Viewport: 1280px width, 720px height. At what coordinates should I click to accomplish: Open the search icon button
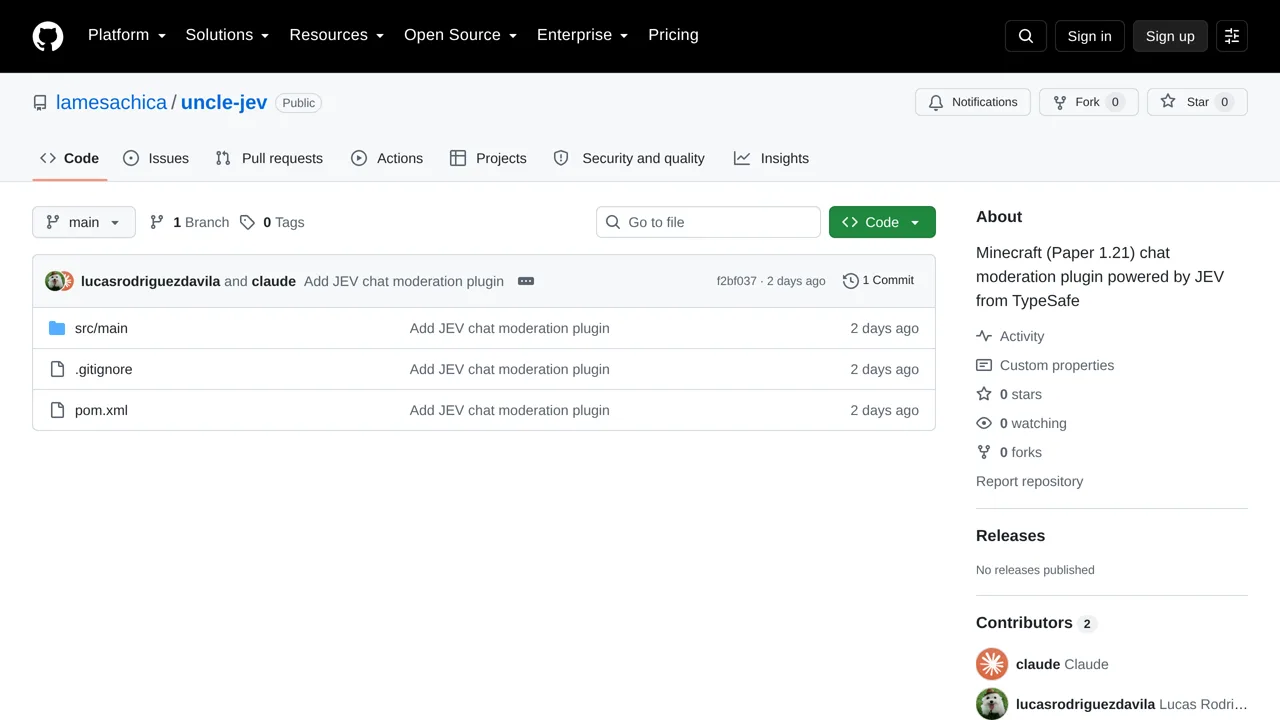[x=1026, y=36]
